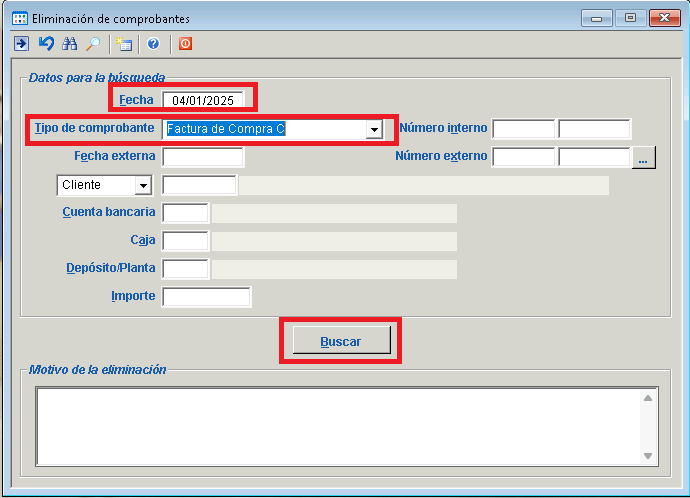Click the ellipsis button beside Número externo
The width and height of the screenshot is (690, 498).
[x=643, y=157]
